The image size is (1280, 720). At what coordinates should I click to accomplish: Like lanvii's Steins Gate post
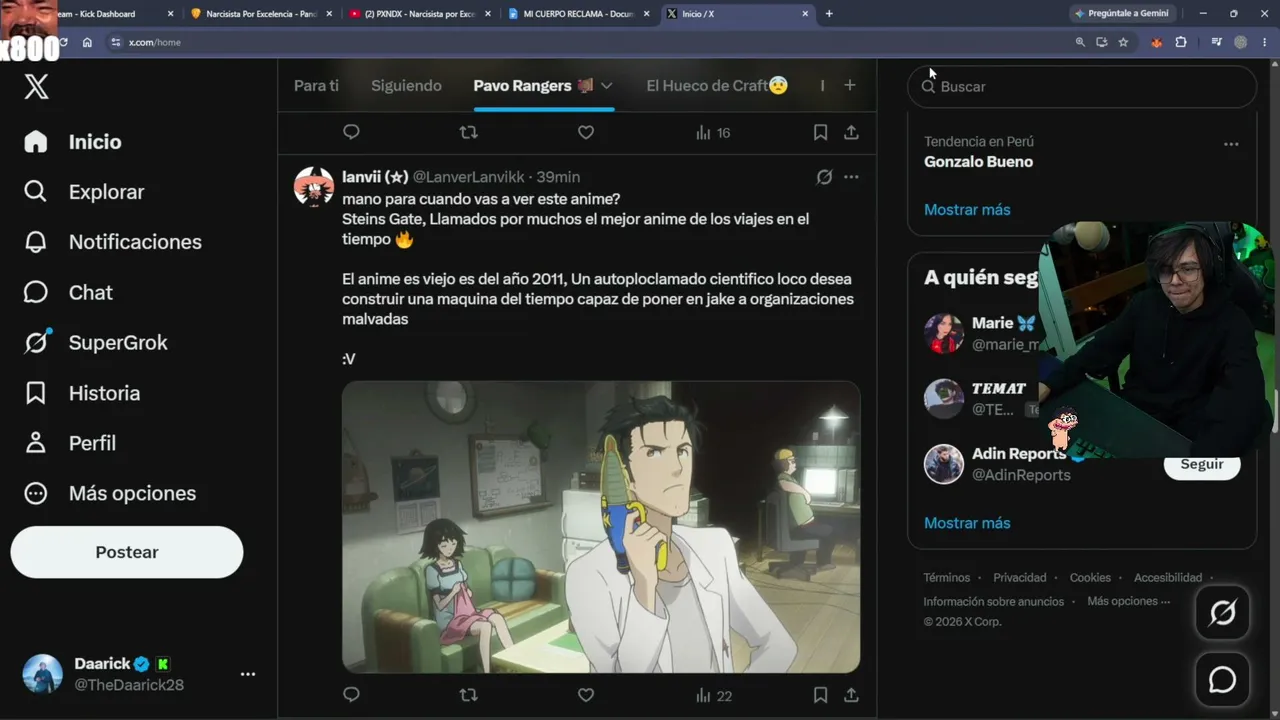[586, 695]
